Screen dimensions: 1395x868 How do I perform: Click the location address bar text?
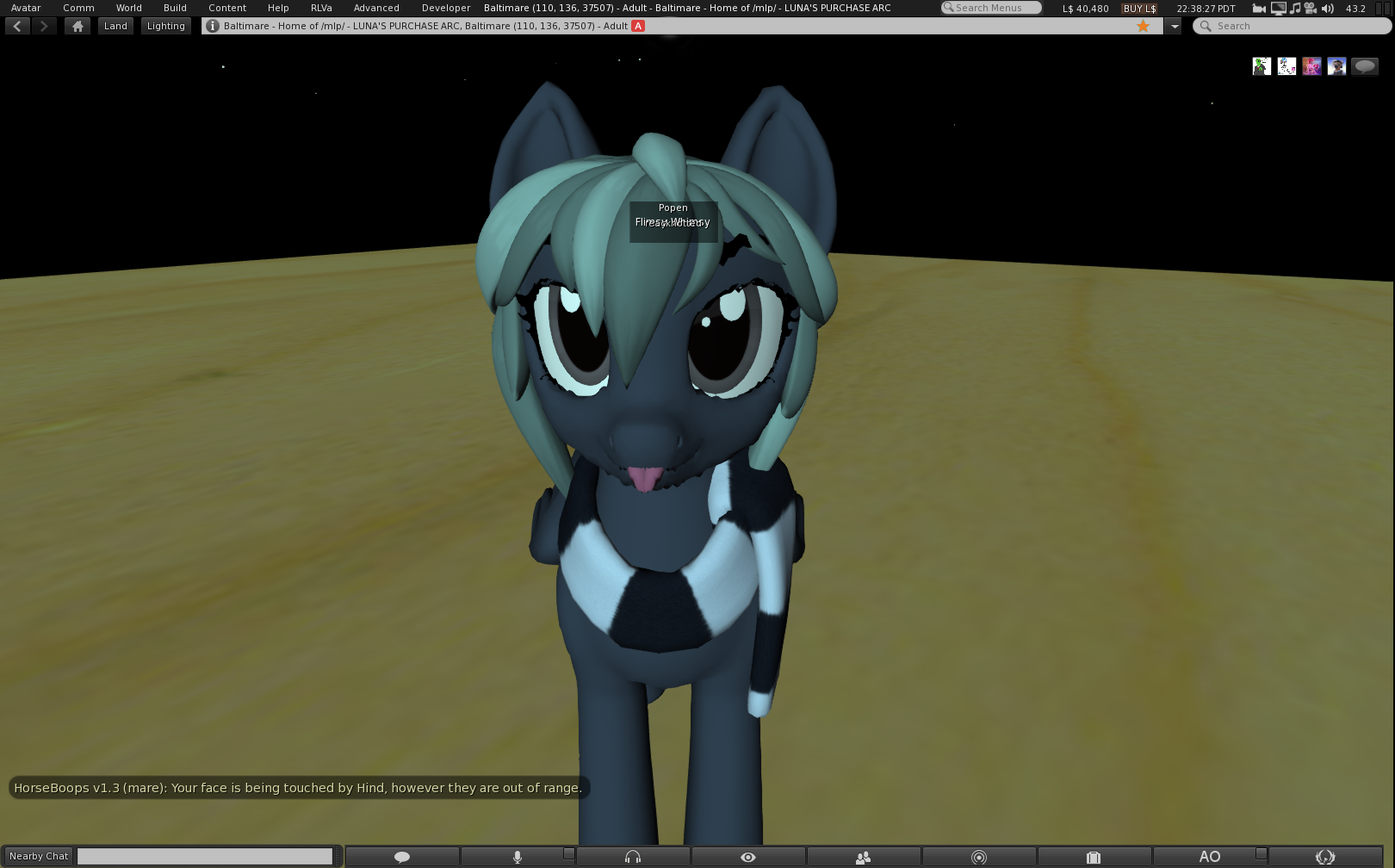click(425, 26)
